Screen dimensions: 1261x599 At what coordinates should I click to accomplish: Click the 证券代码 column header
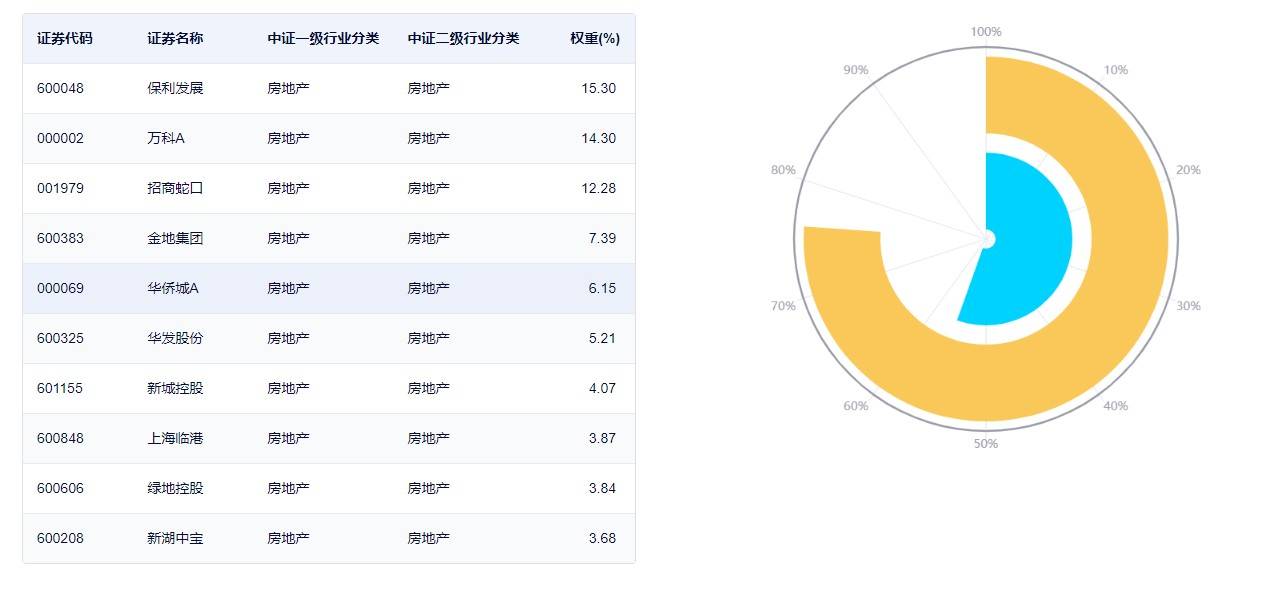click(x=65, y=39)
